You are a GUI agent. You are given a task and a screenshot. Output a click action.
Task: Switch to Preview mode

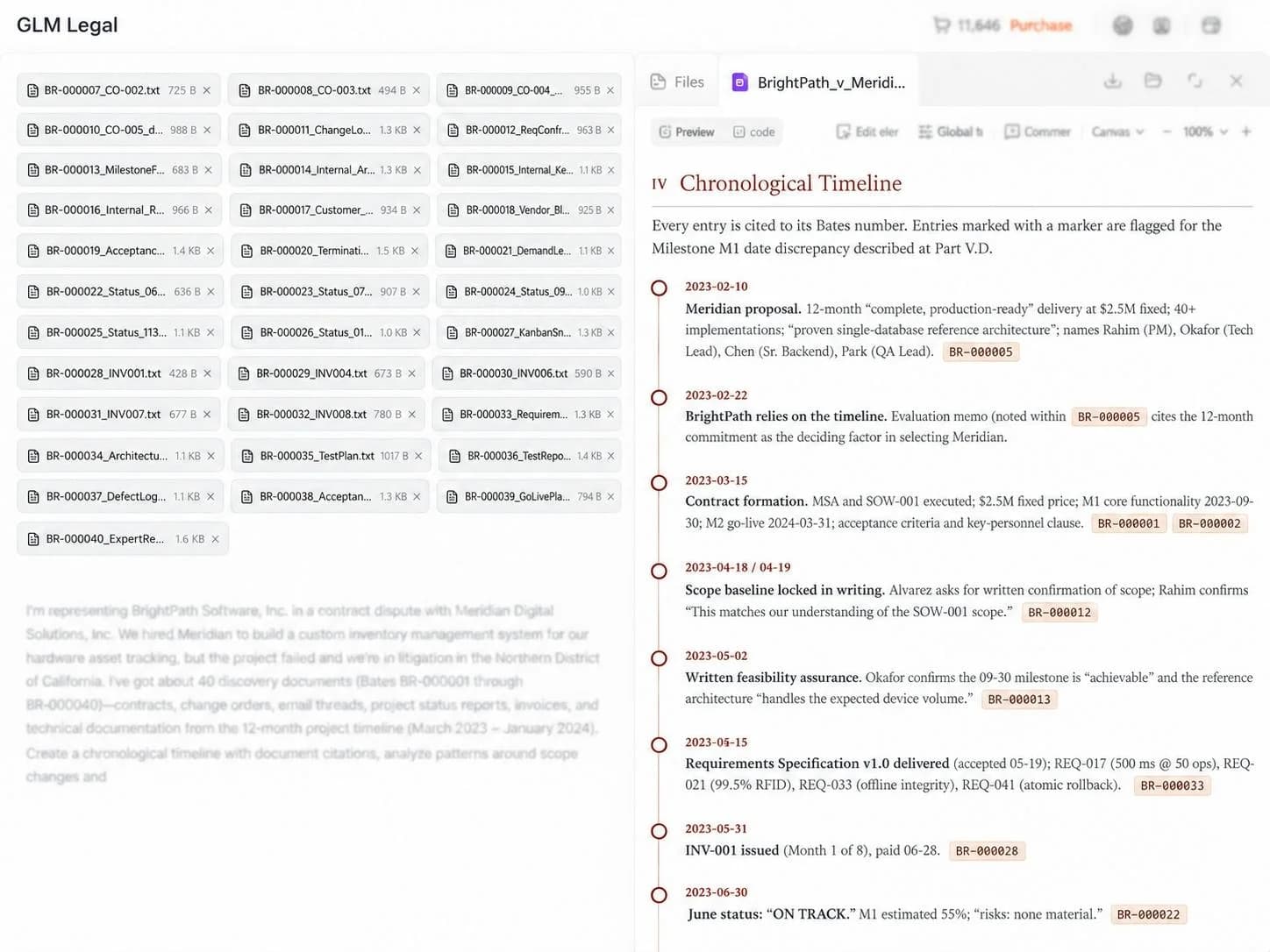(x=687, y=131)
